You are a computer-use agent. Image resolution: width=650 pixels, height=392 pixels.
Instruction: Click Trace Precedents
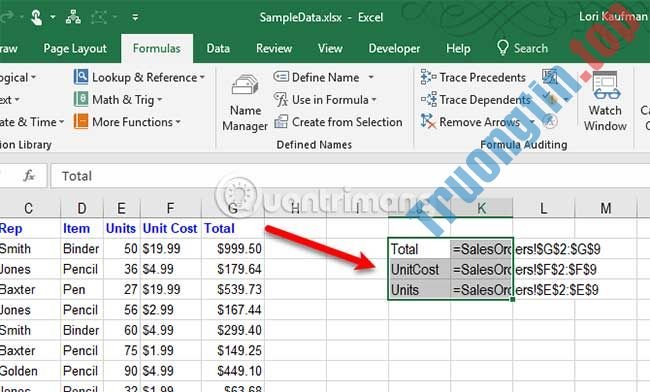tap(473, 77)
